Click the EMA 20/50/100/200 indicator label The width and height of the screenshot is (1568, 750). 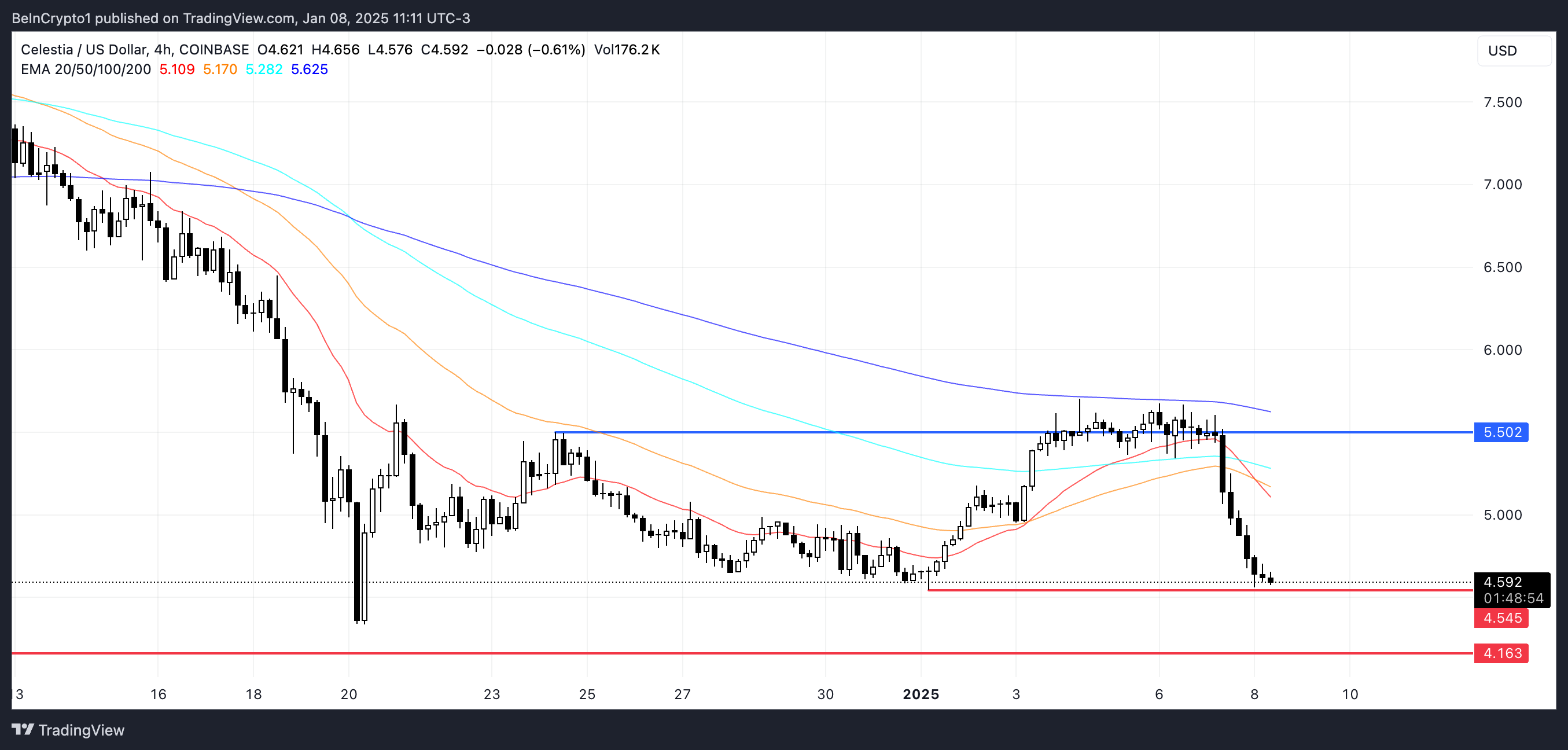pyautogui.click(x=85, y=69)
